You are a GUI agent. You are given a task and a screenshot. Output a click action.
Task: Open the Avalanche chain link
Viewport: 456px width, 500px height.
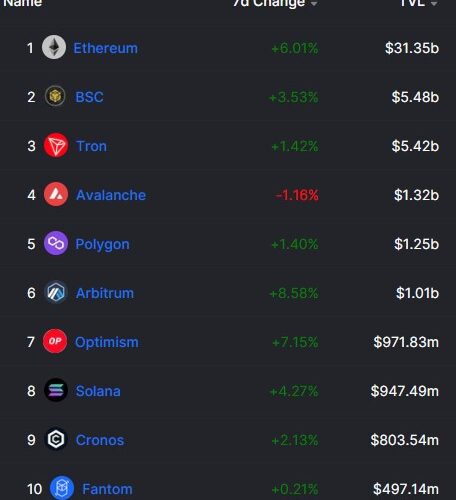click(x=111, y=195)
